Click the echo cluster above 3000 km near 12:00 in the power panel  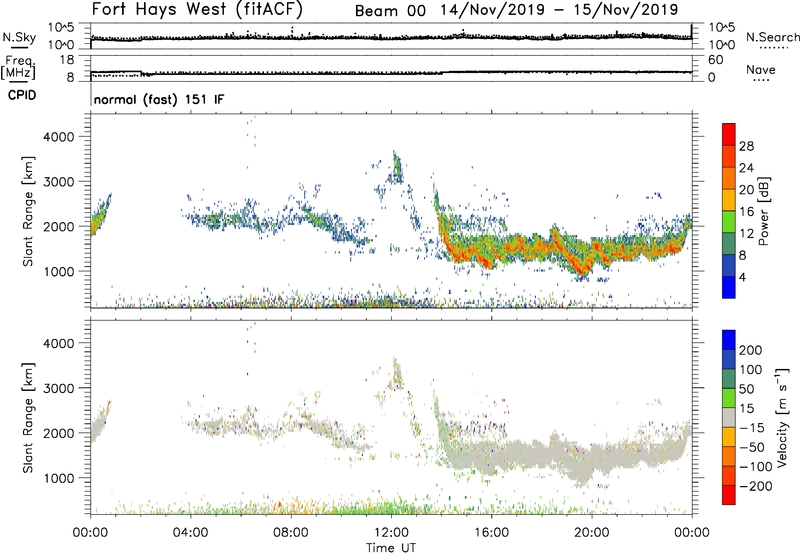(x=395, y=169)
